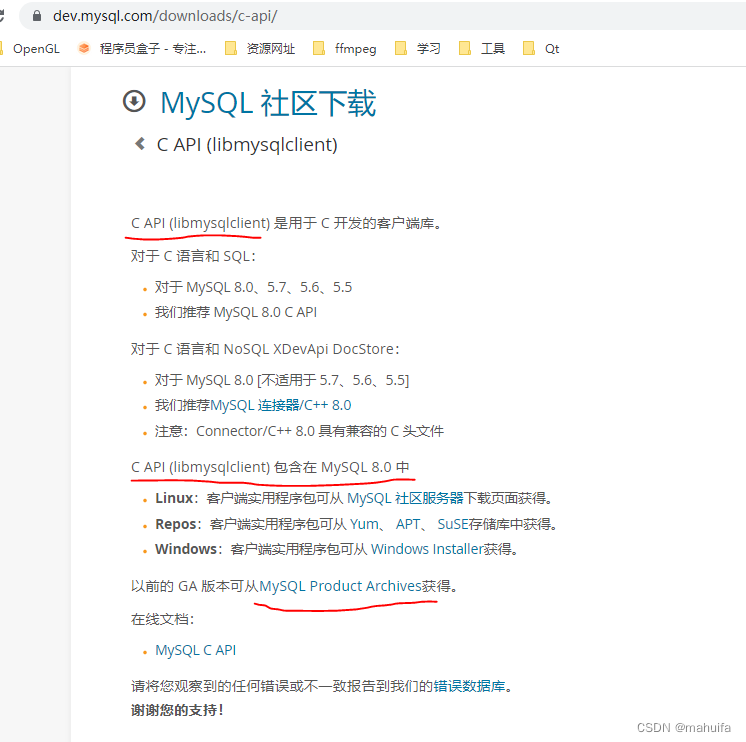The height and width of the screenshot is (742, 746).
Task: Open the MySQL 连接器/C++ 8.0 link
Action: click(281, 405)
